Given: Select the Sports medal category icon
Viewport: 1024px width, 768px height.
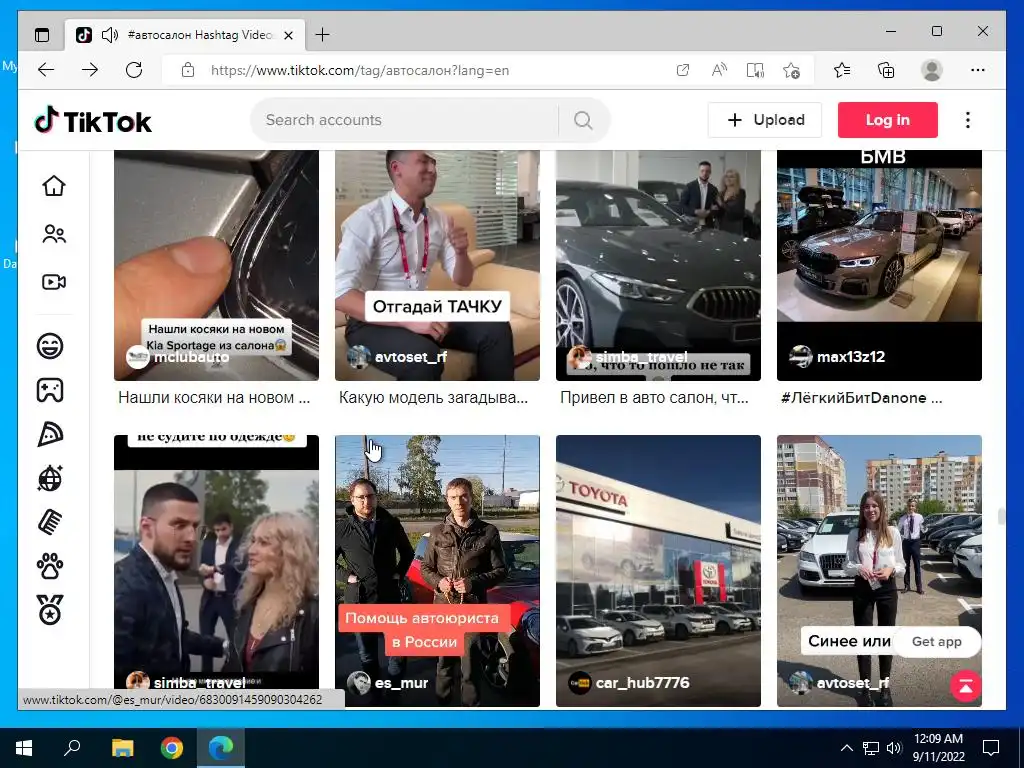Looking at the screenshot, I should pyautogui.click(x=50, y=610).
